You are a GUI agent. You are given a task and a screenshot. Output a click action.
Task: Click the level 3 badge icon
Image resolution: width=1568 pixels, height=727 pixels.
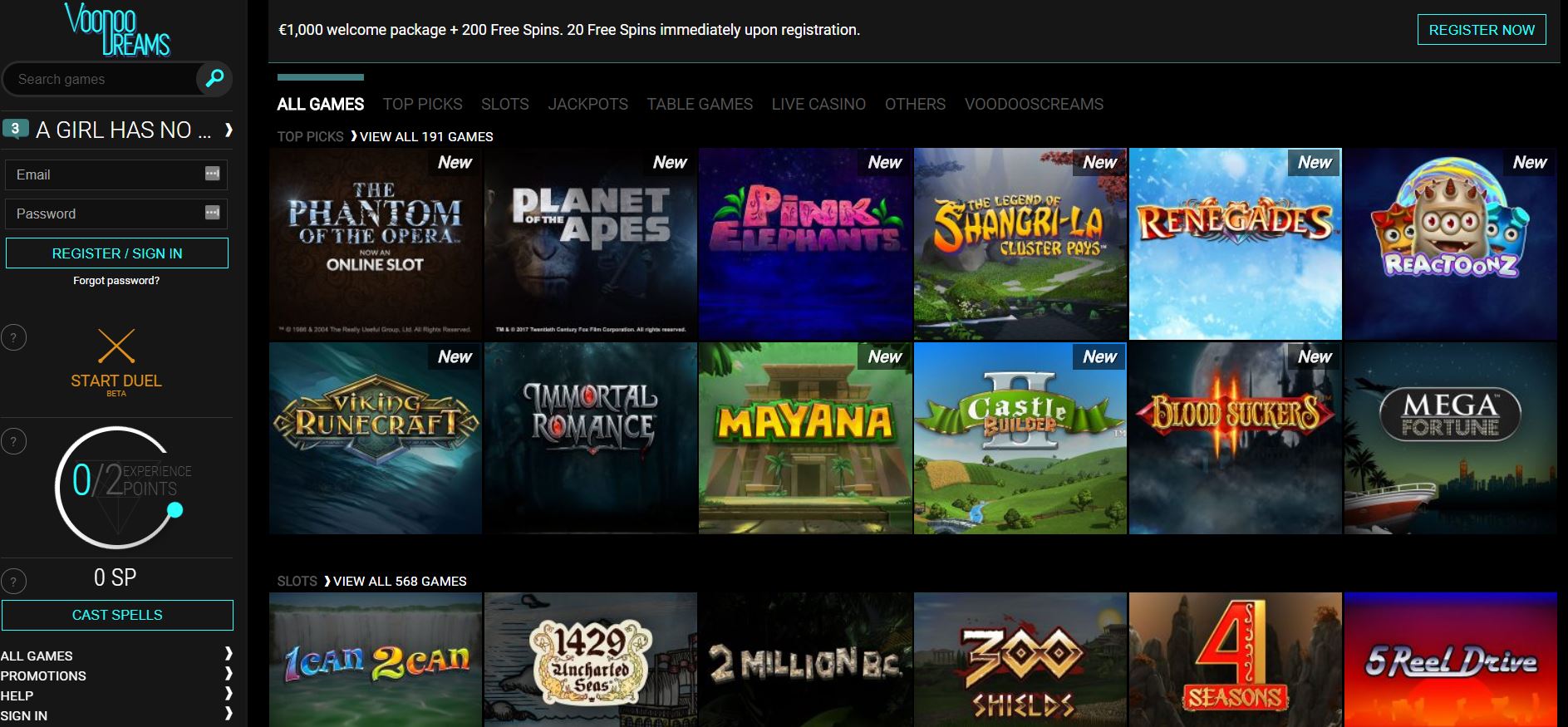point(15,129)
